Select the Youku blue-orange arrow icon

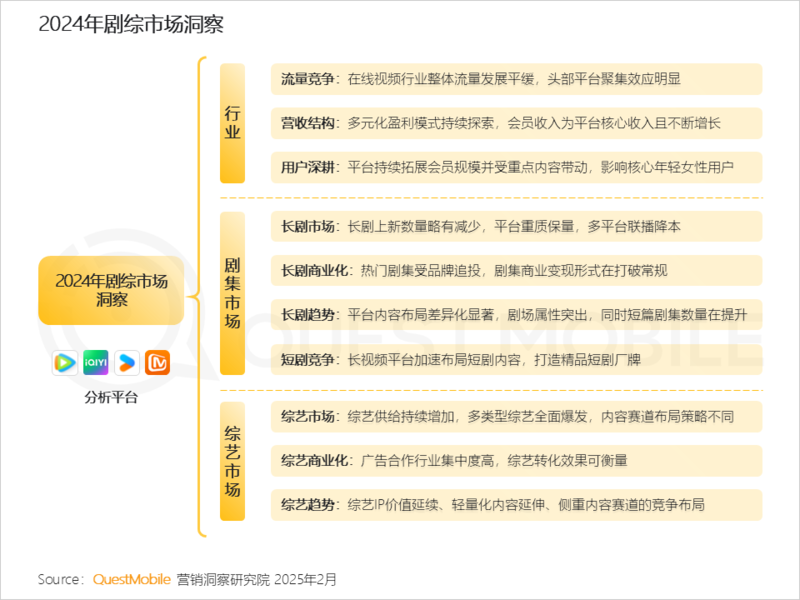pos(127,362)
